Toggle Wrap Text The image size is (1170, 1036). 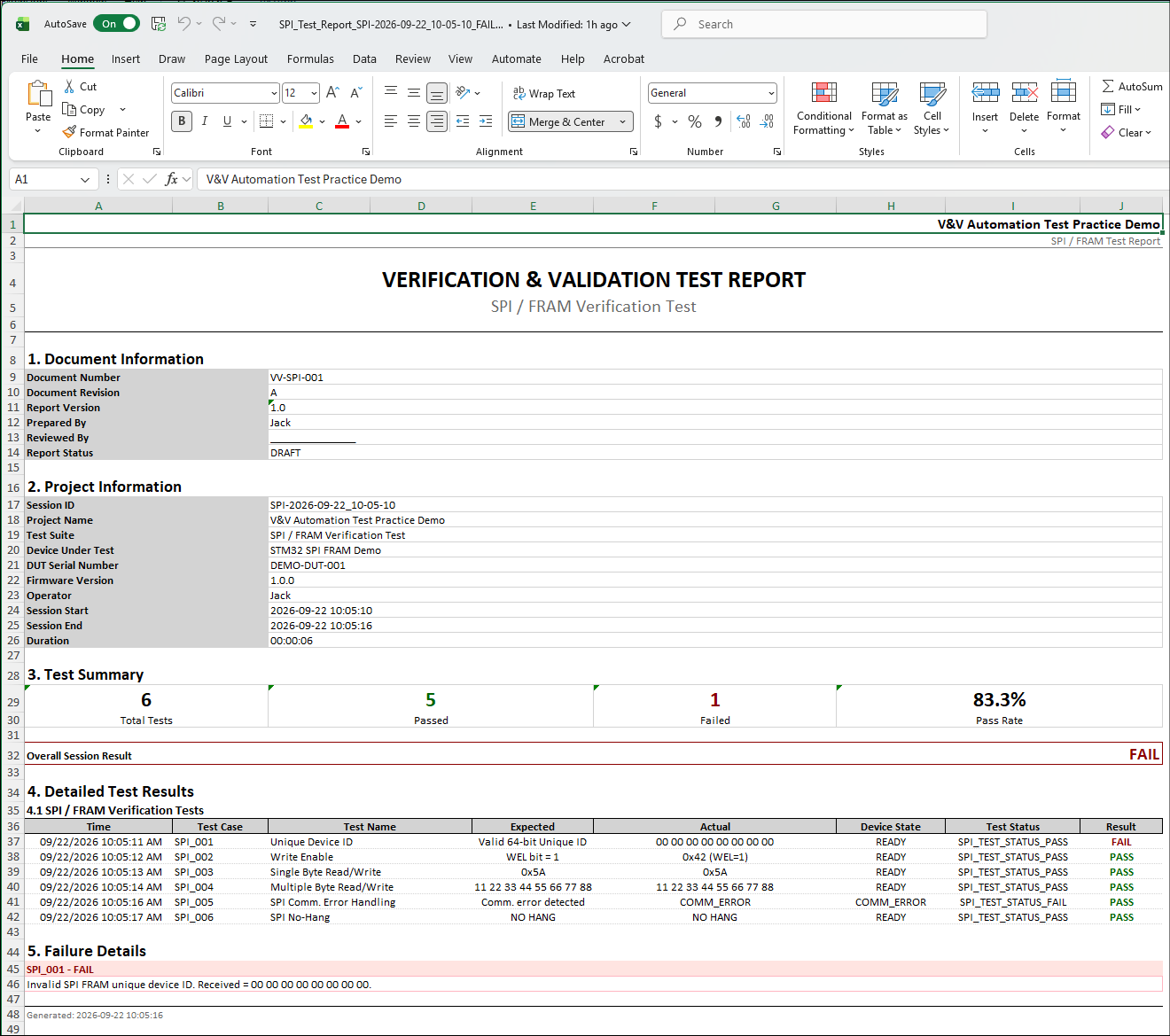click(544, 93)
